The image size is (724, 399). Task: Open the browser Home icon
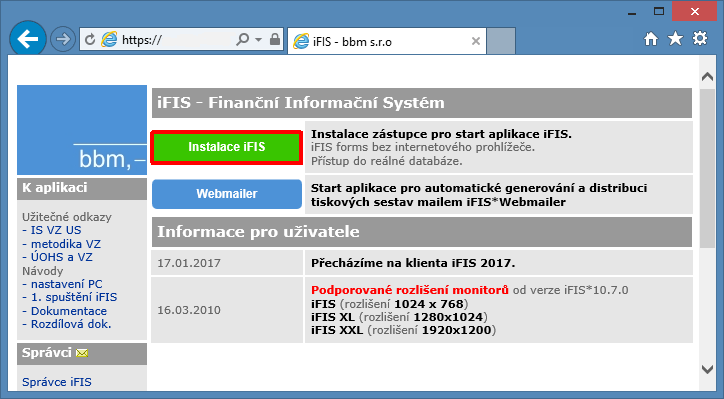click(651, 39)
